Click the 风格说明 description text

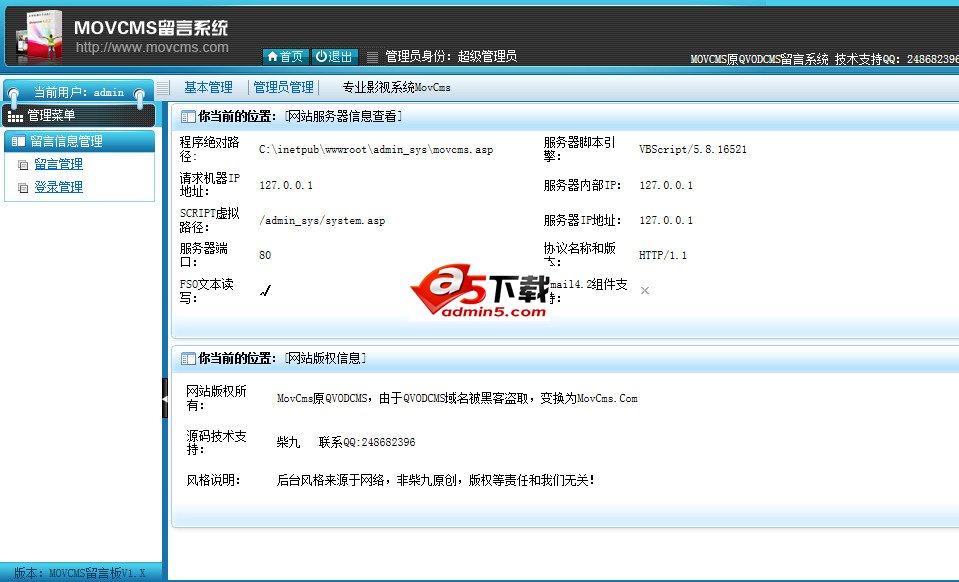tap(435, 481)
